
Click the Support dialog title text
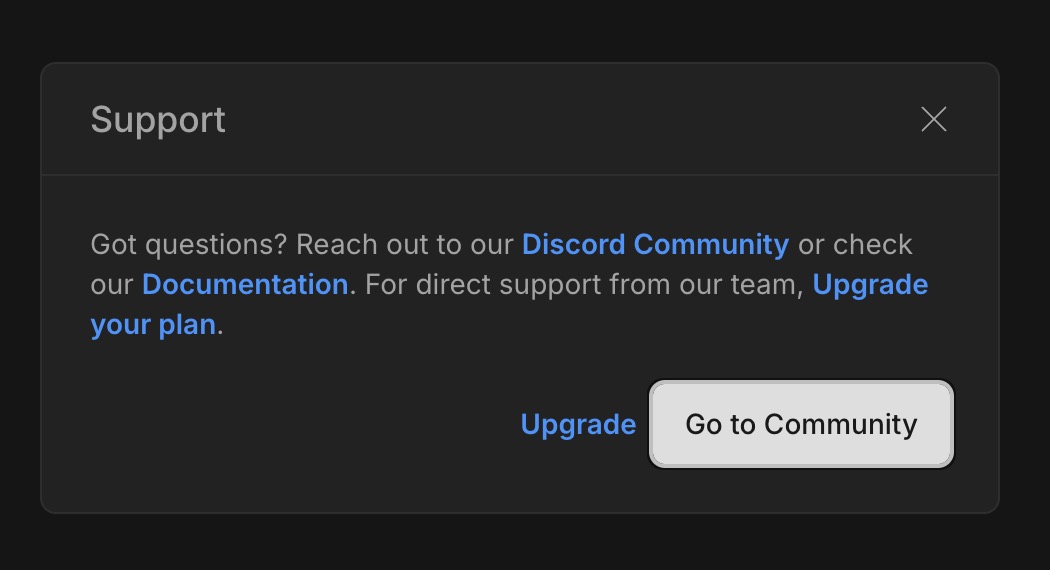(x=158, y=121)
